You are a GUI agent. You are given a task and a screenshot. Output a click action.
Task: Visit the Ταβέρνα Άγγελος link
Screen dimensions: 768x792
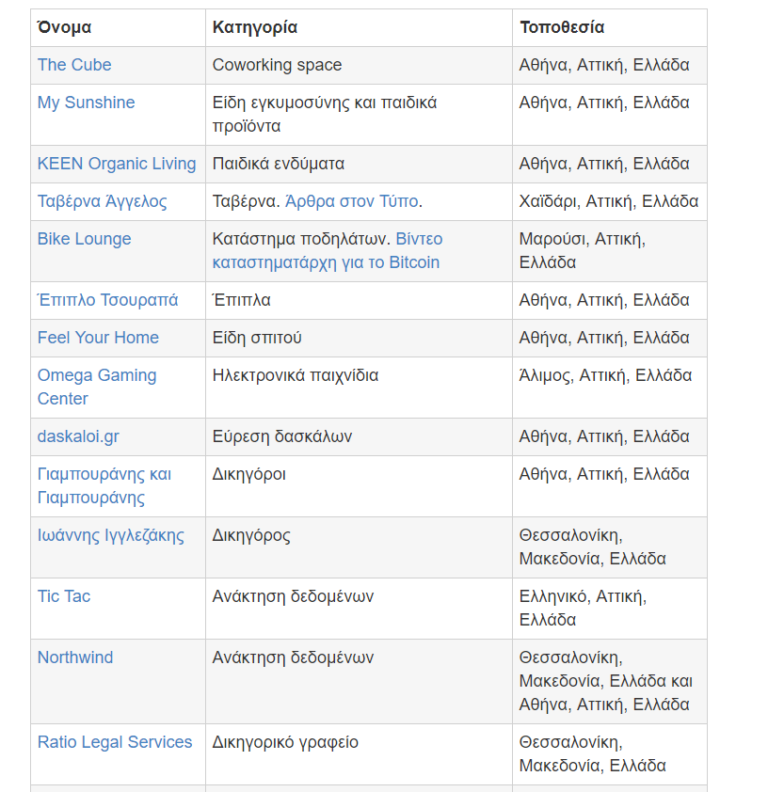[102, 202]
